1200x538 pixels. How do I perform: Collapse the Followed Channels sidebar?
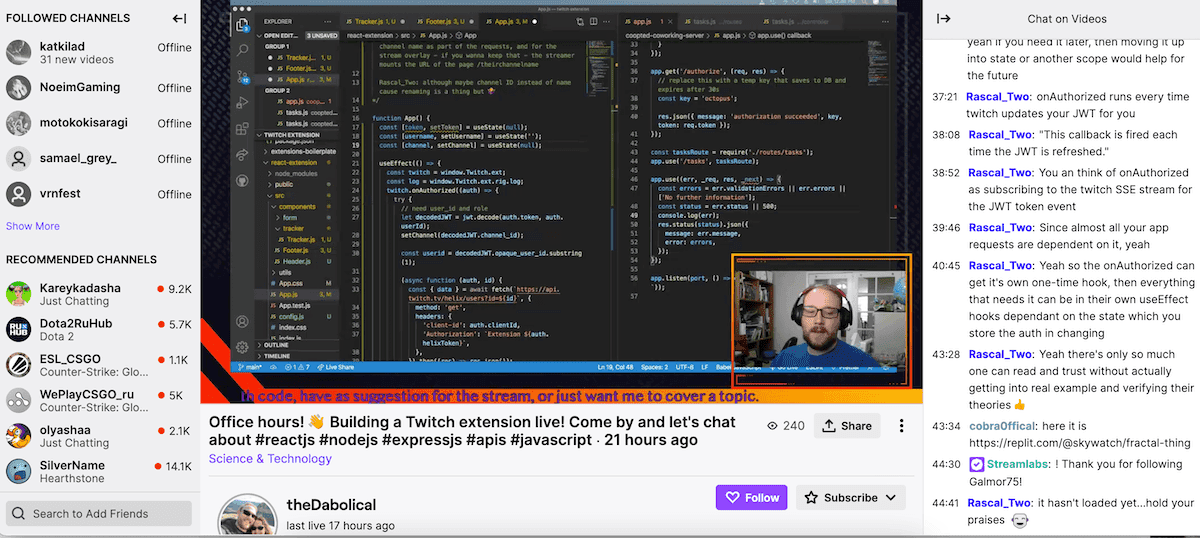pyautogui.click(x=180, y=18)
